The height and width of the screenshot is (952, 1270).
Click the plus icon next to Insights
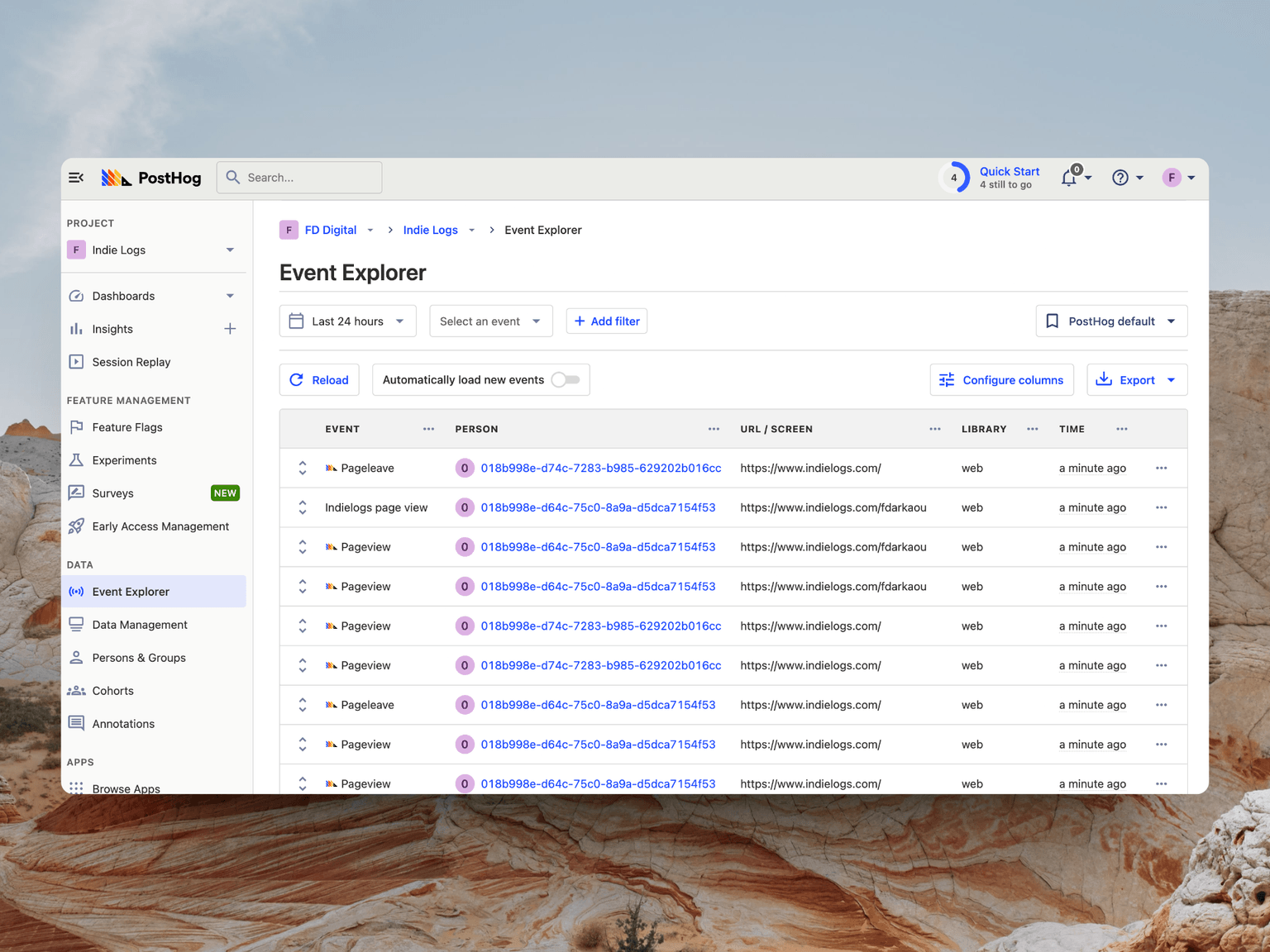coord(230,329)
